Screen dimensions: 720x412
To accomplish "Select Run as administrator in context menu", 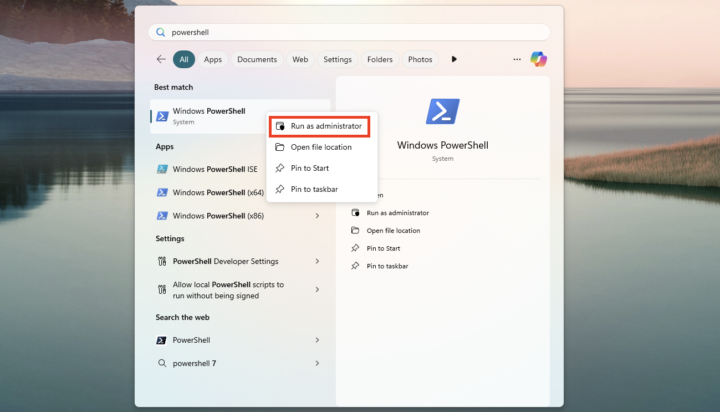I will pos(320,126).
